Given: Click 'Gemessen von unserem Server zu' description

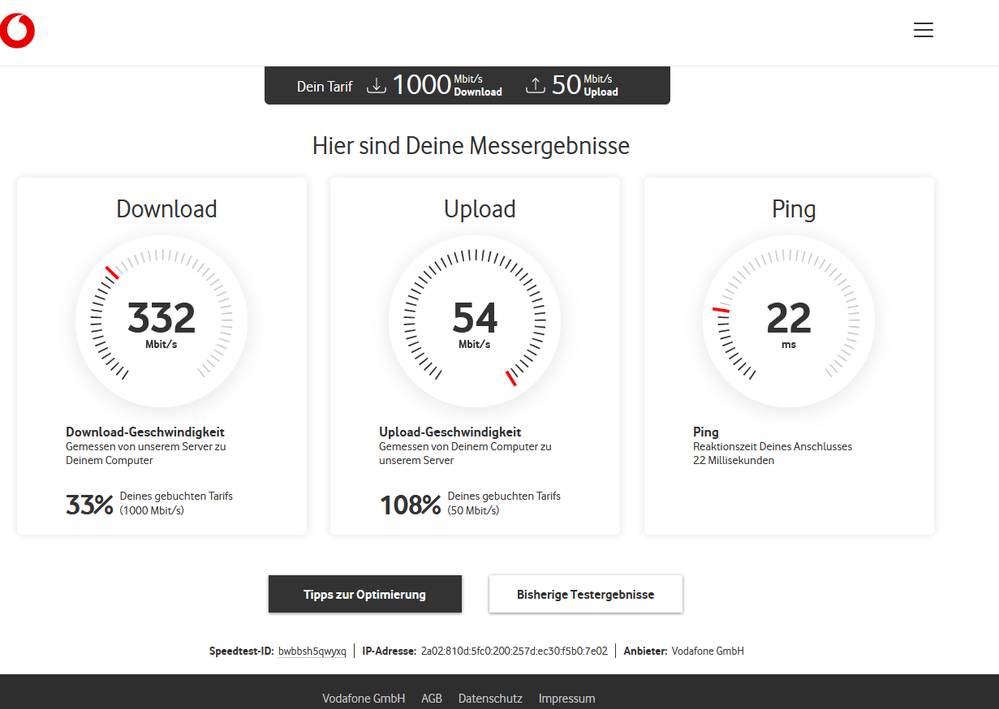Looking at the screenshot, I should click(145, 447).
